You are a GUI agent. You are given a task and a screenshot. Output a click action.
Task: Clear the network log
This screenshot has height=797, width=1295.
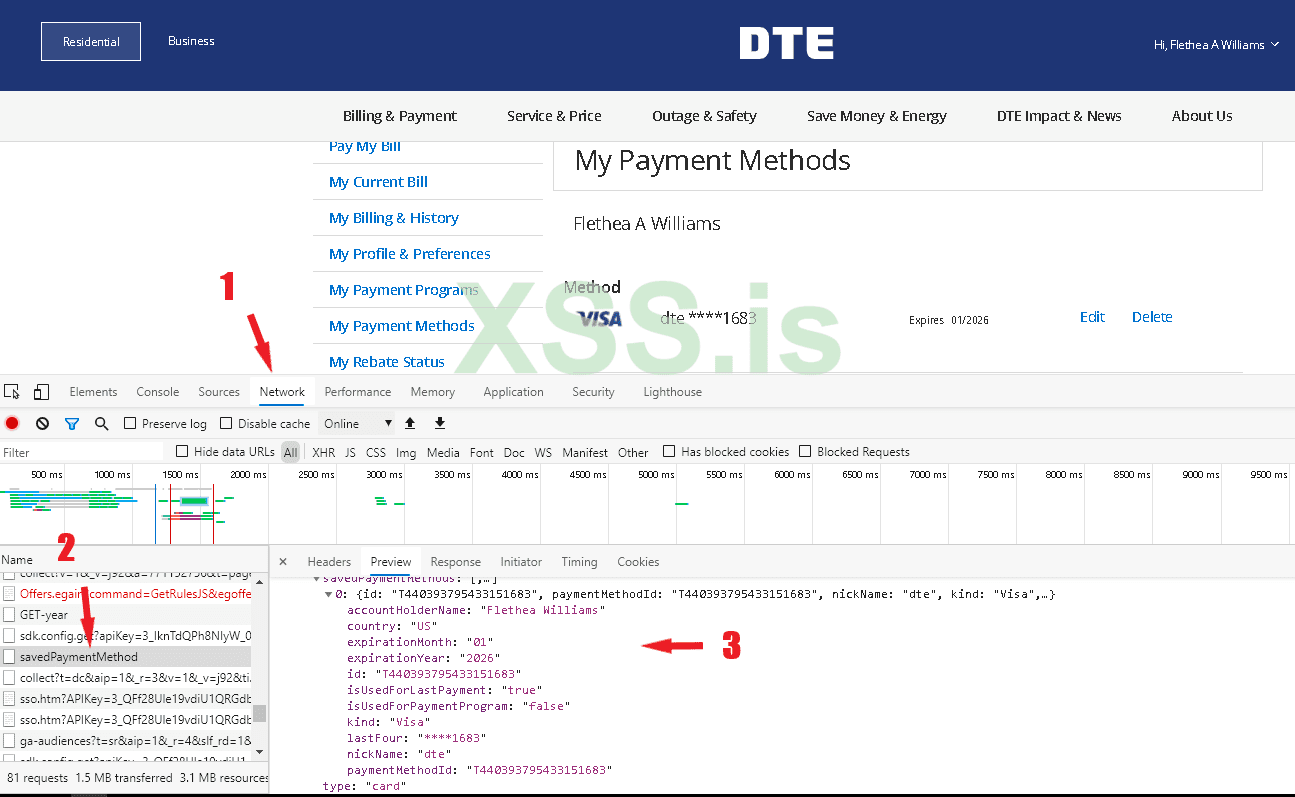point(42,424)
